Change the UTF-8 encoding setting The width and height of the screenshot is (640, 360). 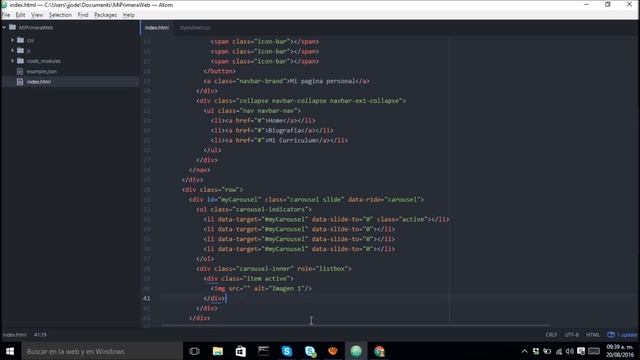(571, 335)
